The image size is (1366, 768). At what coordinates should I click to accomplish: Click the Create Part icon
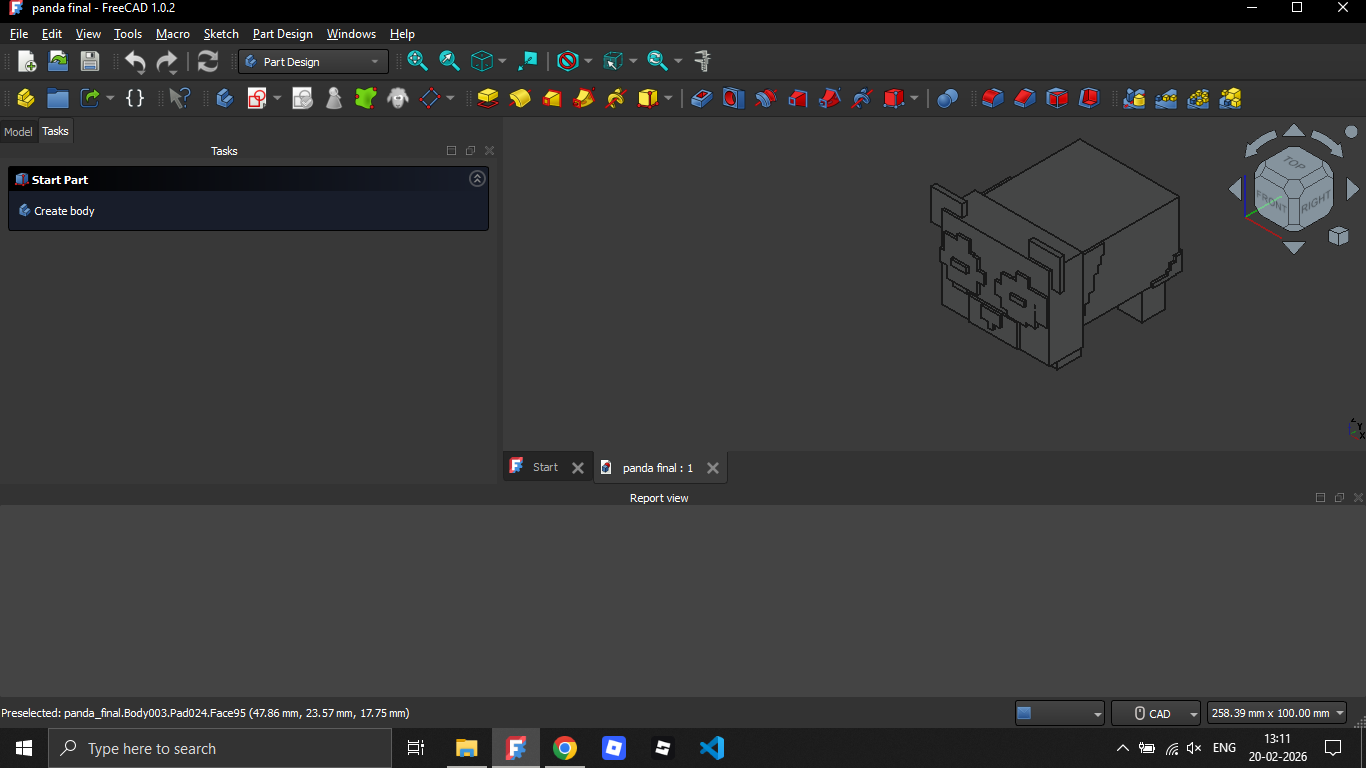[x=26, y=98]
